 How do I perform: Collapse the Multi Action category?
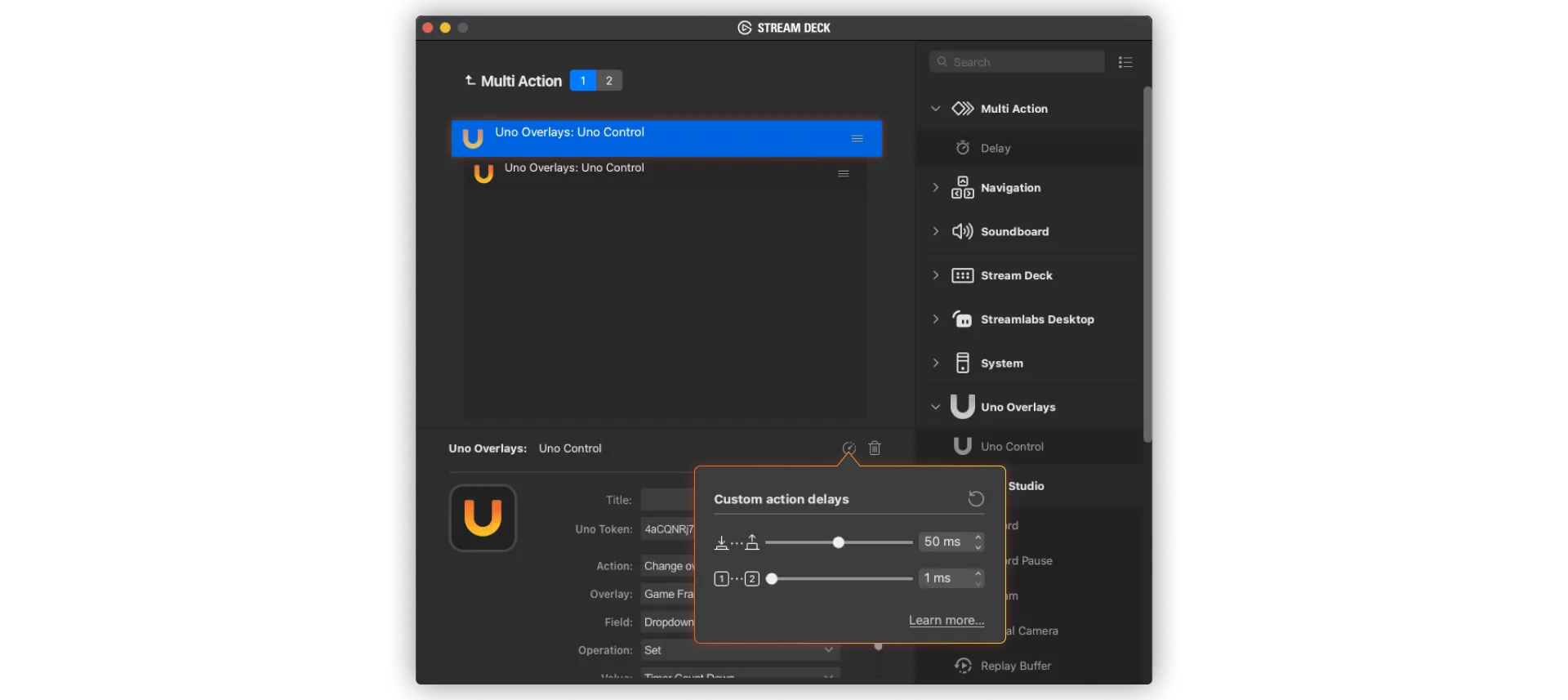(x=936, y=109)
